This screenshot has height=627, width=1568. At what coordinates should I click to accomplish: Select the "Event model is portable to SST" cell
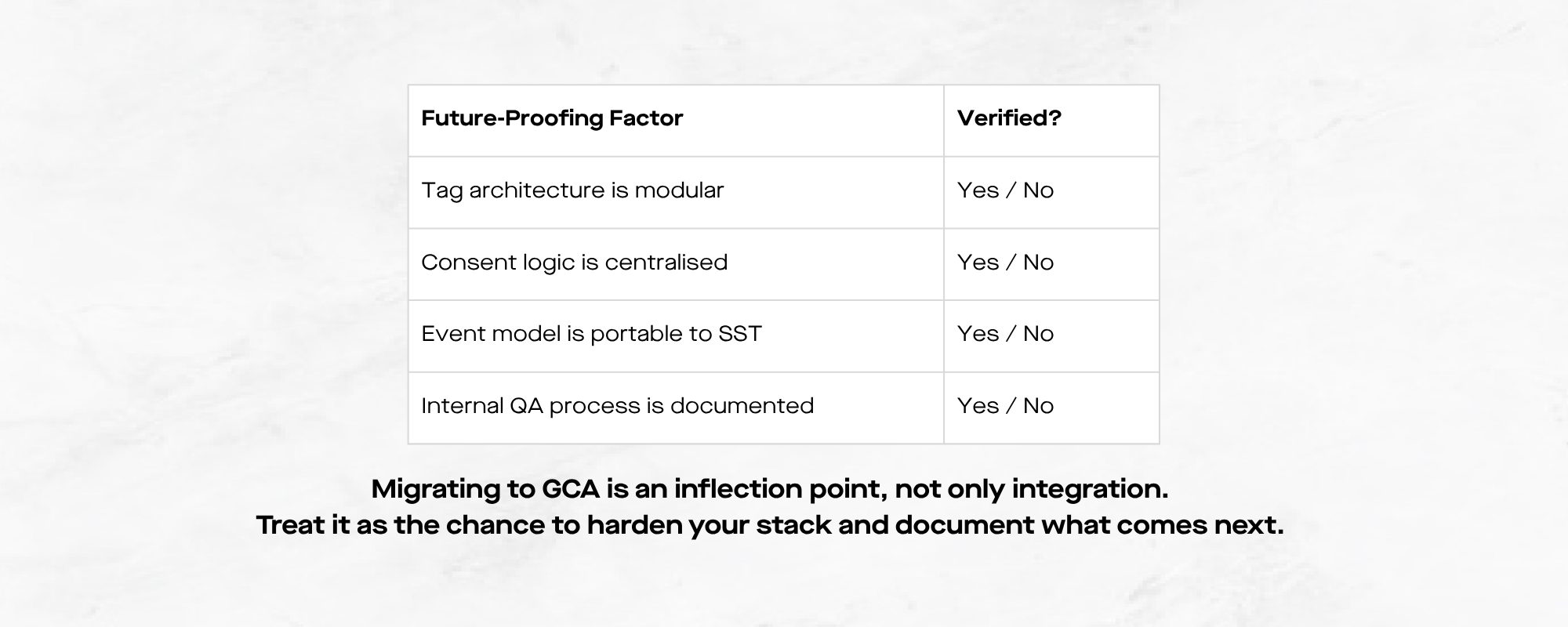click(x=591, y=334)
